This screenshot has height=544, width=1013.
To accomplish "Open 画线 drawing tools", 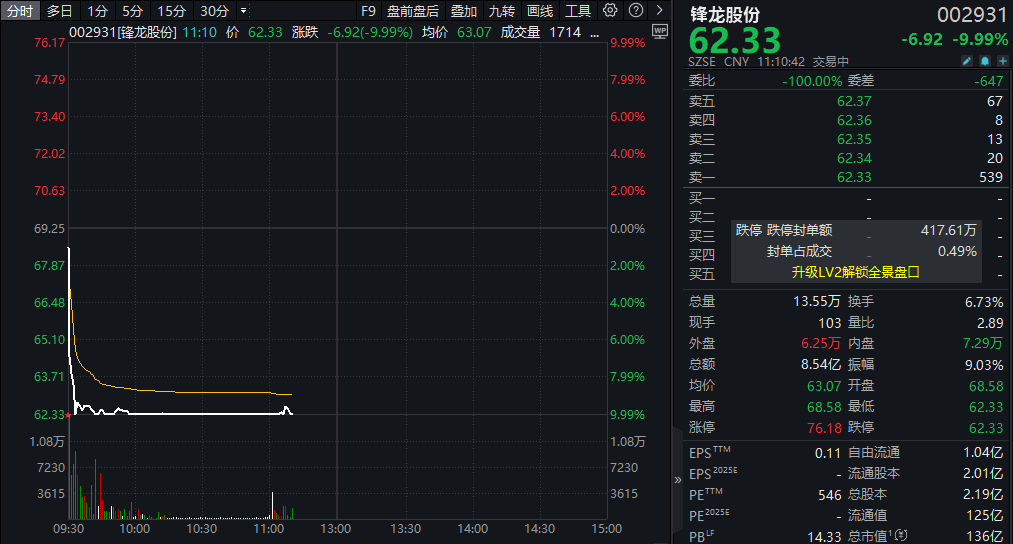I will pyautogui.click(x=540, y=11).
